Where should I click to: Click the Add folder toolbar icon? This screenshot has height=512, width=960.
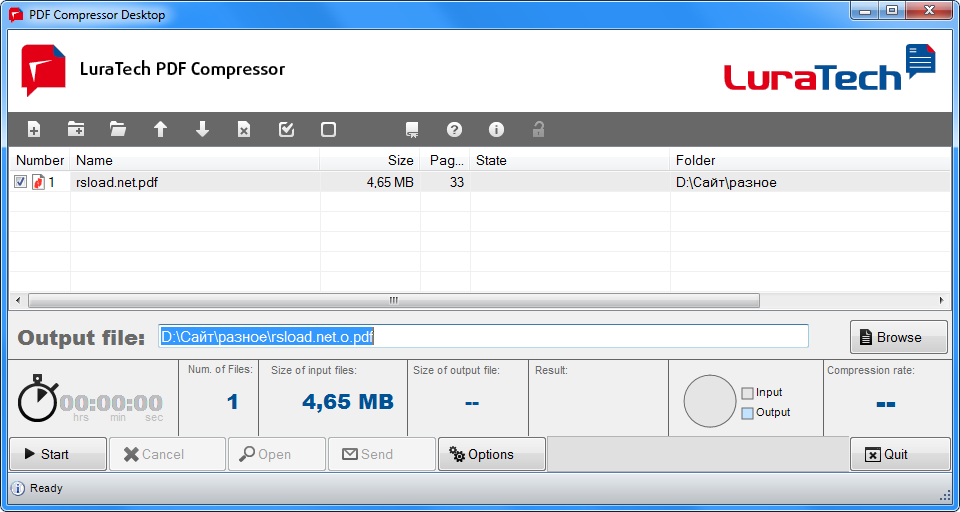[76, 129]
